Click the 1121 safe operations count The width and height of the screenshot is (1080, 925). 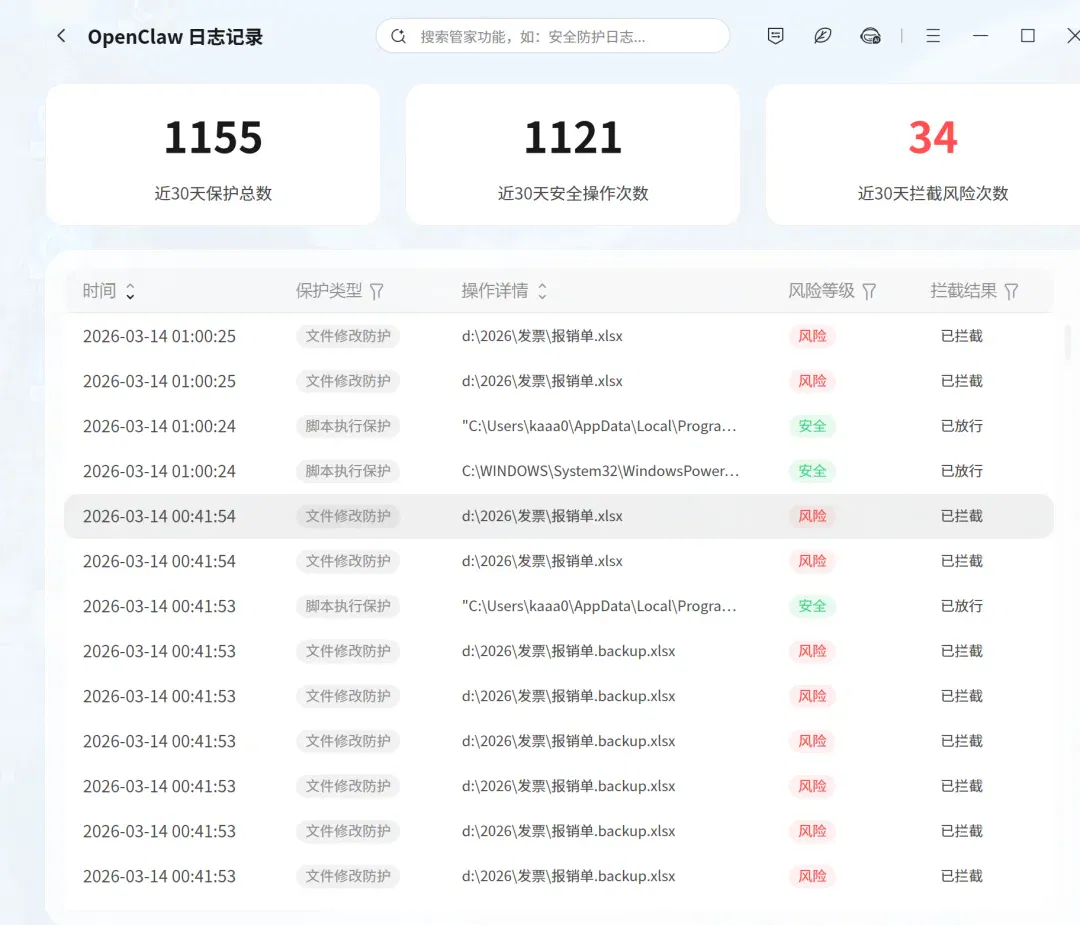[573, 137]
